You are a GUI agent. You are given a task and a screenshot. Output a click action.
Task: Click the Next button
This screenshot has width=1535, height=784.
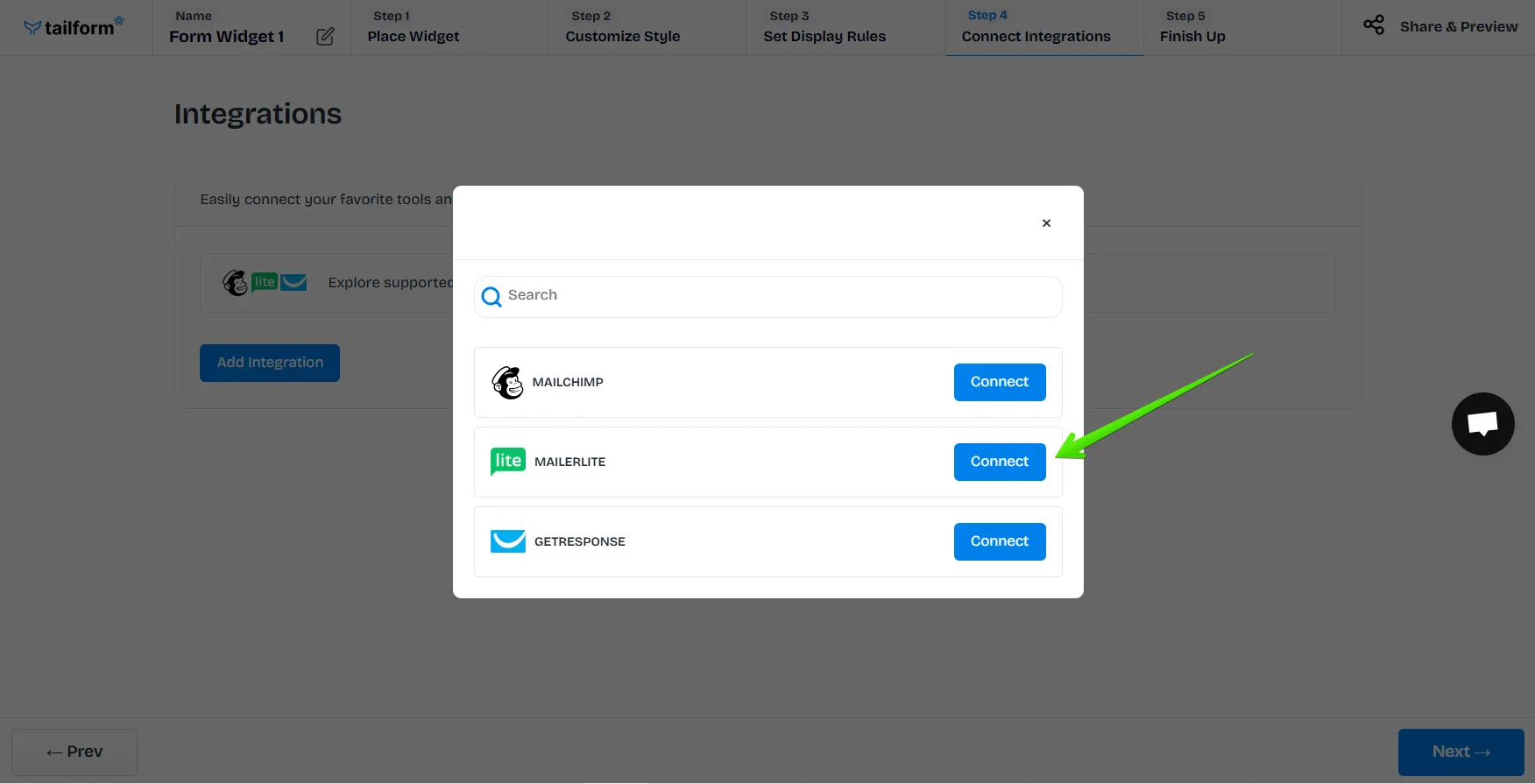pyautogui.click(x=1461, y=752)
